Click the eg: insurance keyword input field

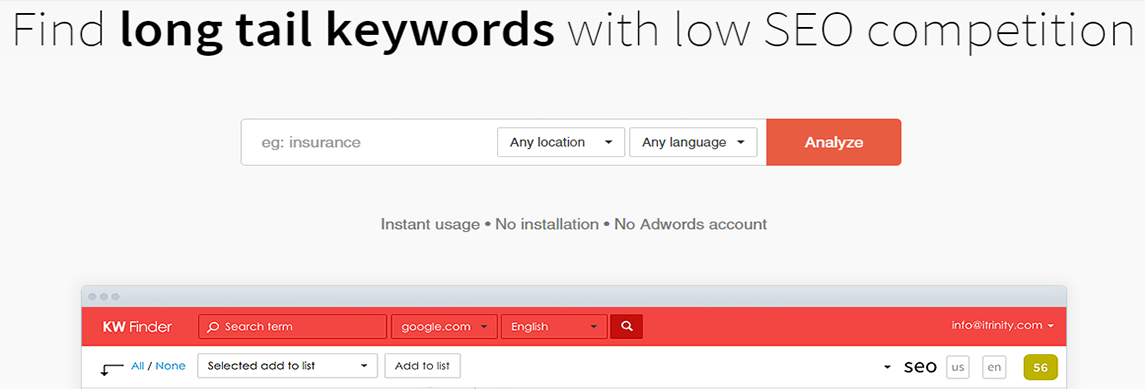coord(369,142)
